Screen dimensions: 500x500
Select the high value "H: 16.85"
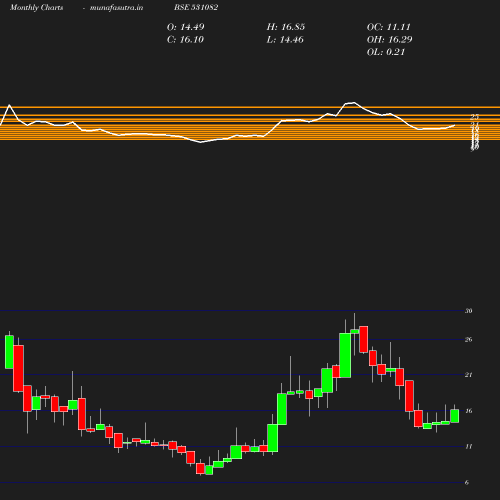pyautogui.click(x=286, y=27)
